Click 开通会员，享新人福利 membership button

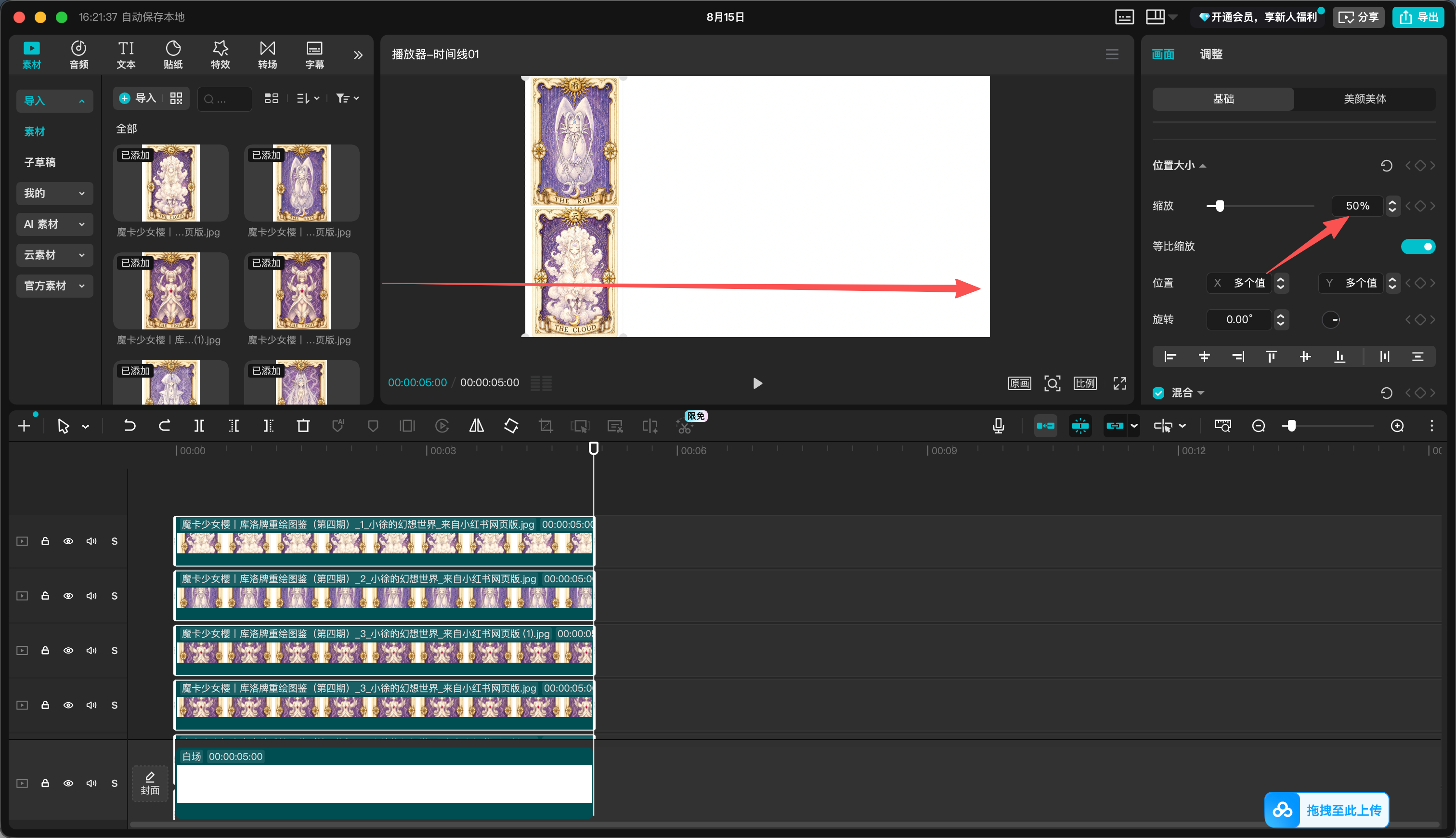1258,17
